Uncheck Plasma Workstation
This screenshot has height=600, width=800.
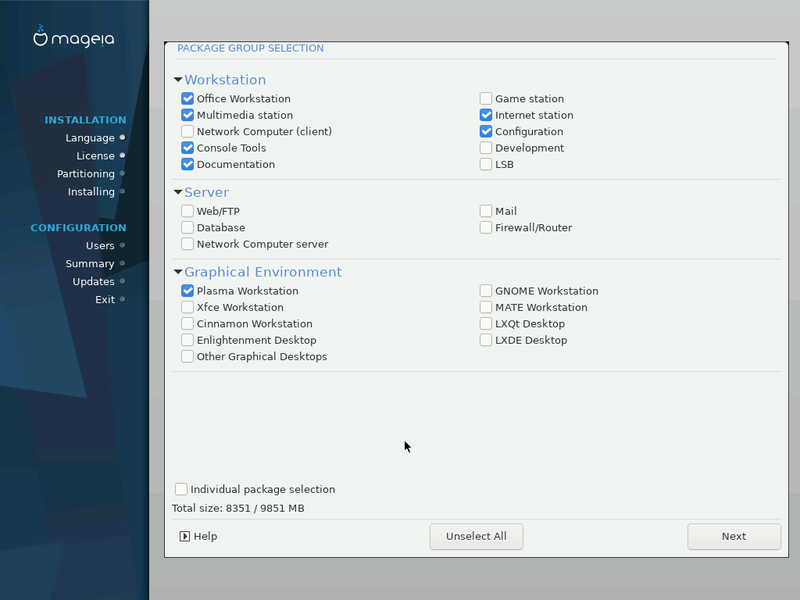coord(187,291)
